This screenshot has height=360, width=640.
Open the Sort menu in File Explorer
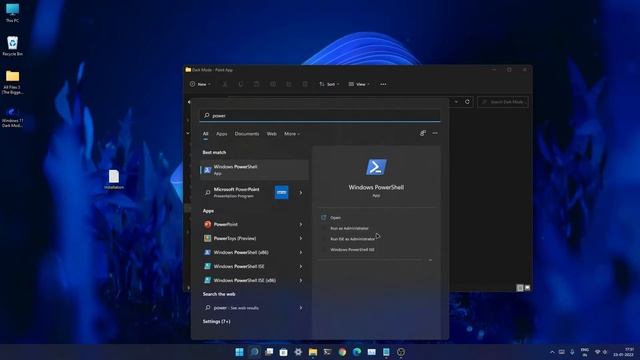[329, 84]
